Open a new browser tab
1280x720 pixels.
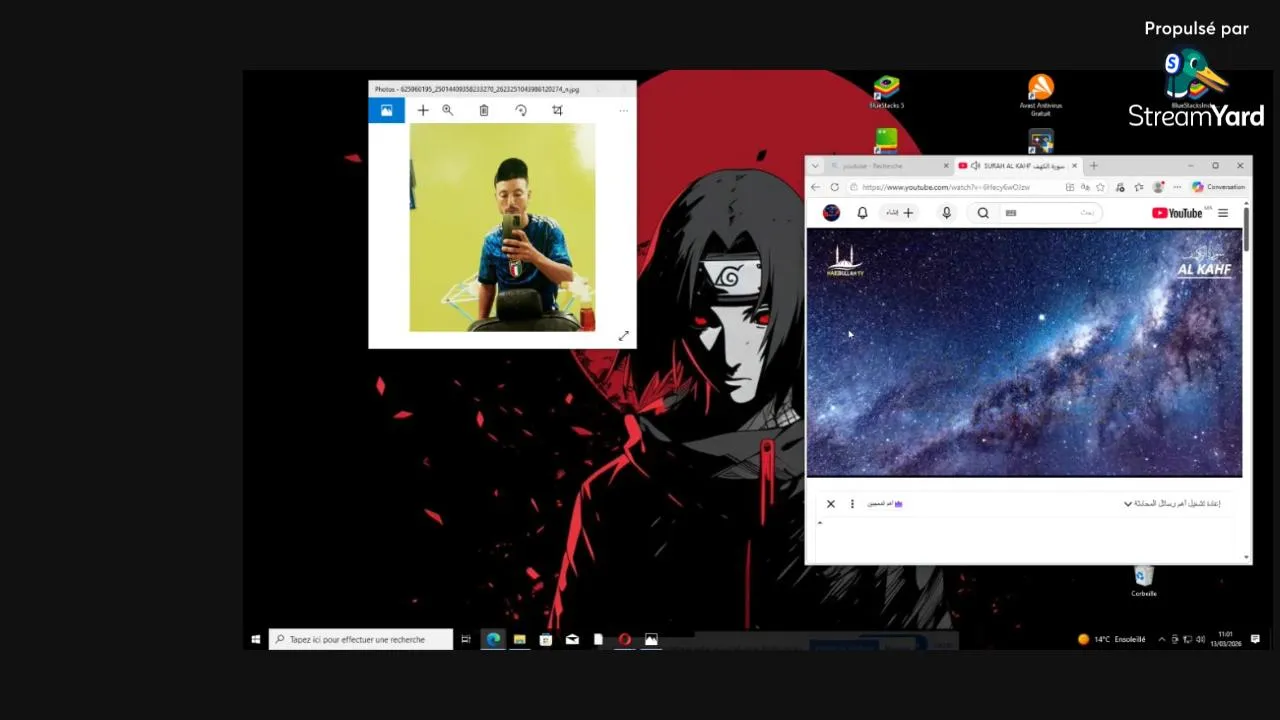1094,166
